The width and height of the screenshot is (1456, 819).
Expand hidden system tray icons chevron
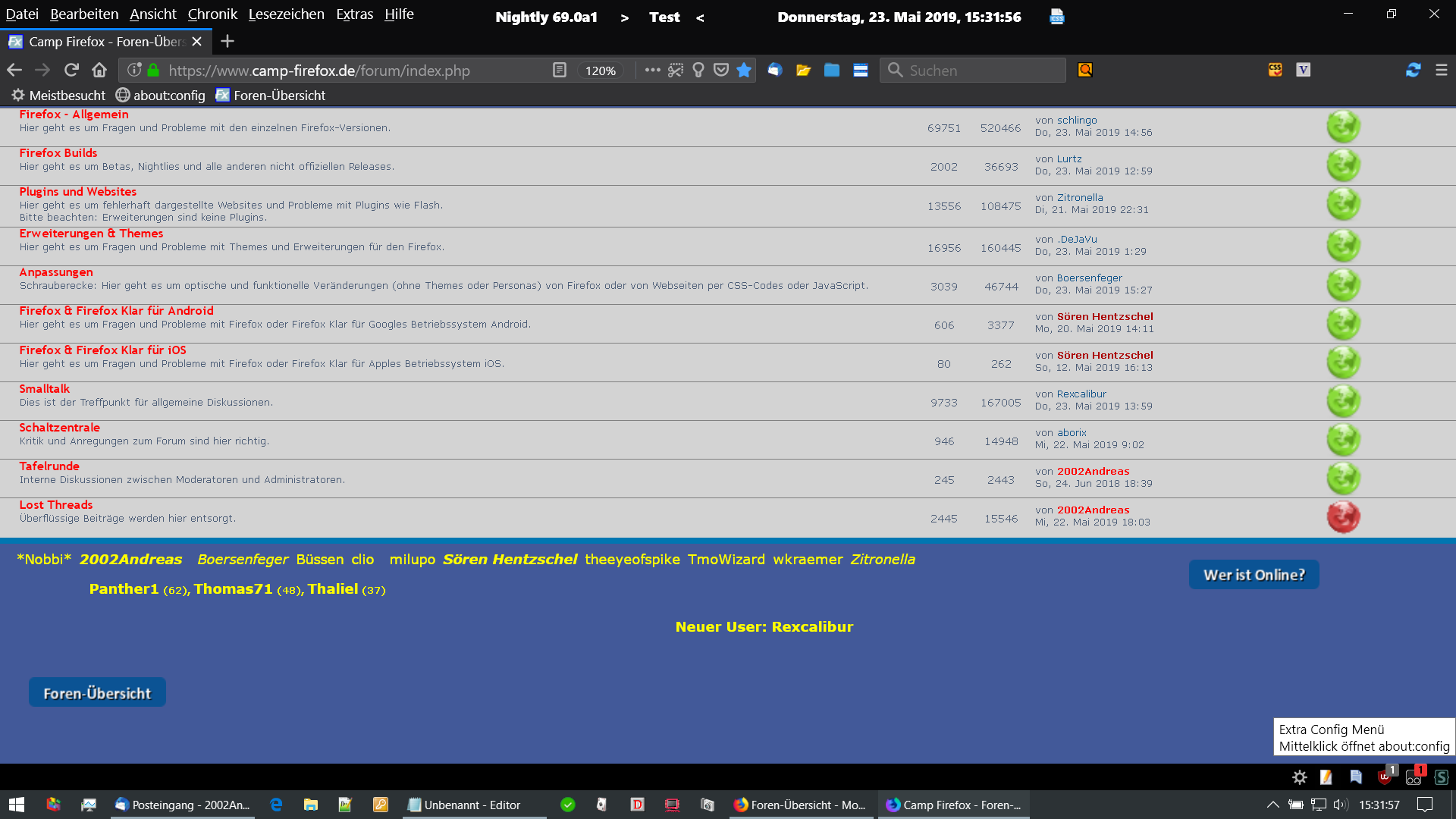click(1272, 805)
